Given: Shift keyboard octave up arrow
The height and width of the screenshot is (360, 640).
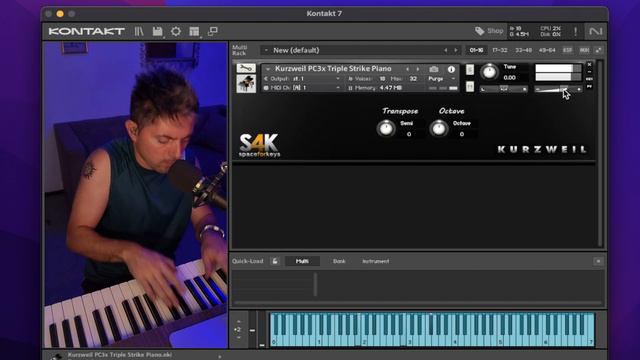Looking at the screenshot, I should click(x=238, y=322).
